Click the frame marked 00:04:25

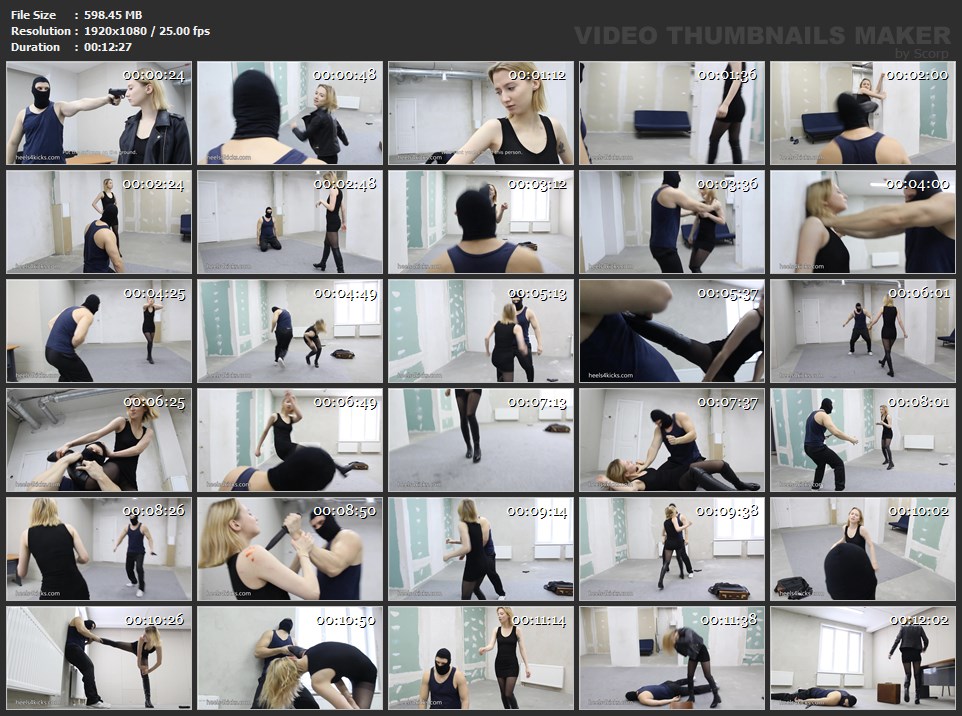[x=98, y=331]
